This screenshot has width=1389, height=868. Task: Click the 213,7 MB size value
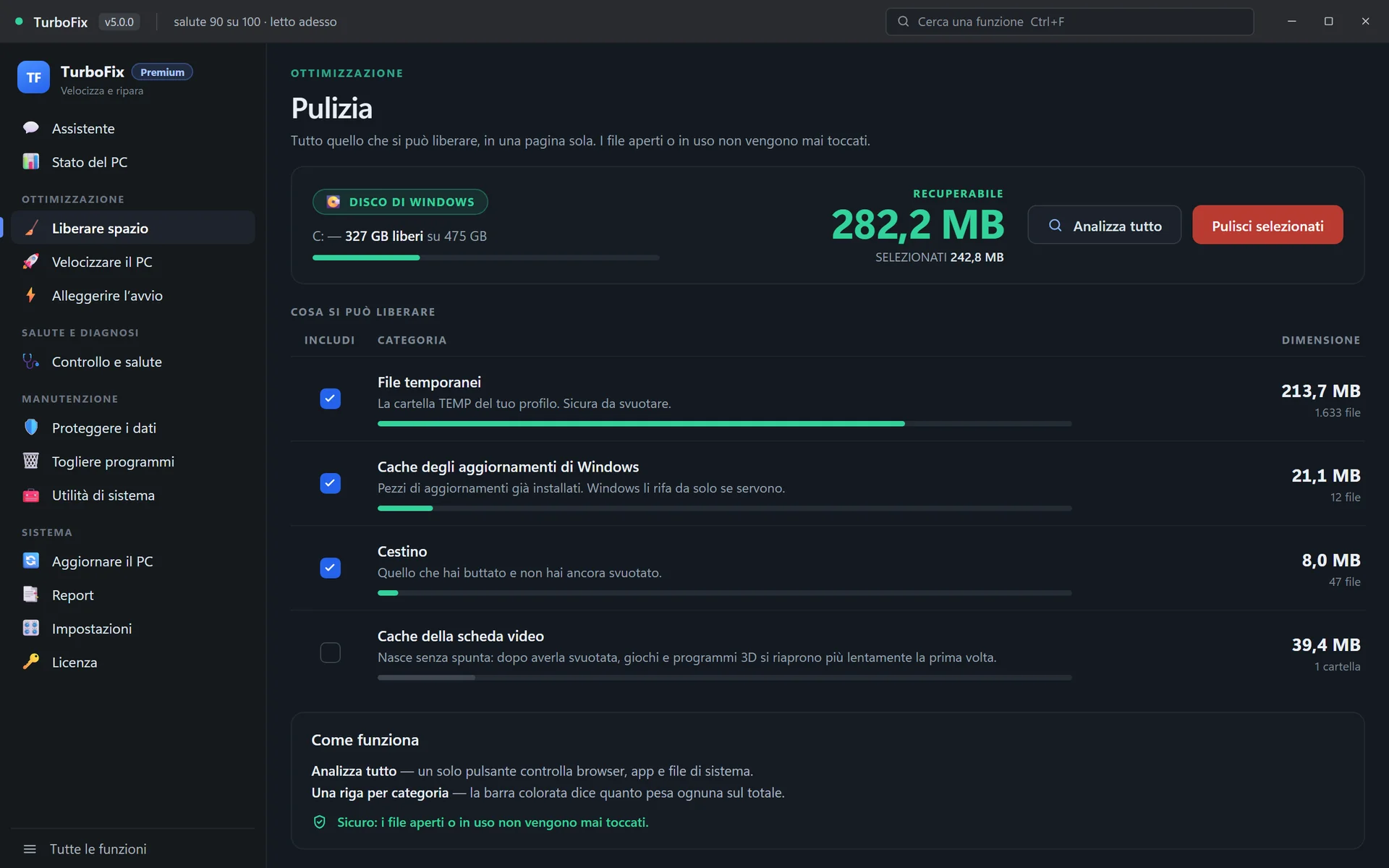click(1320, 391)
